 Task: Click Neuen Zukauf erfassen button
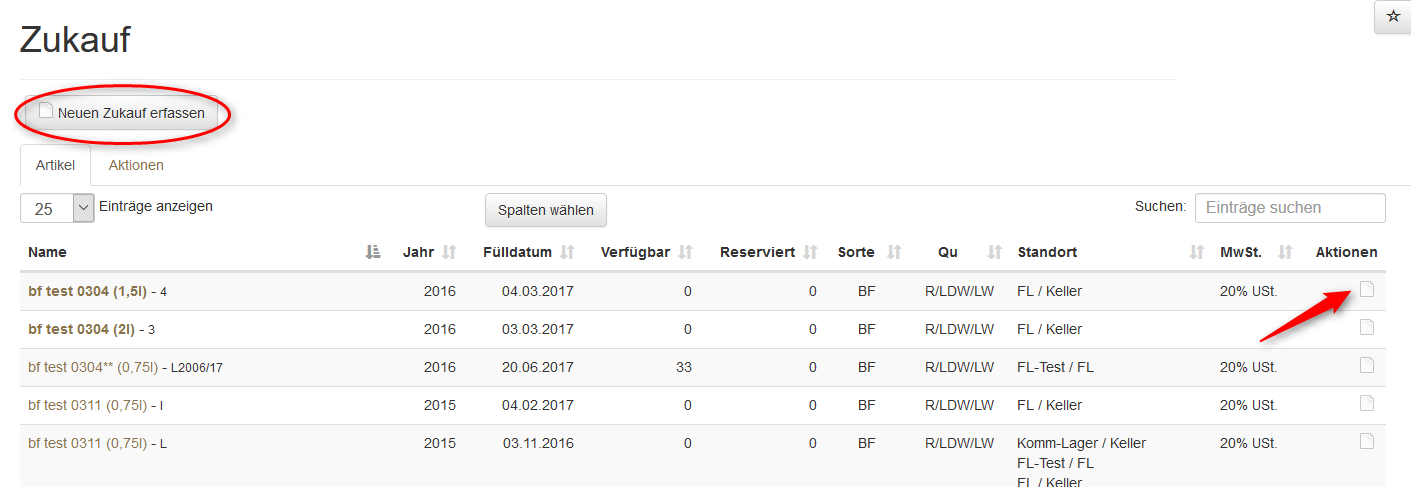coord(122,113)
